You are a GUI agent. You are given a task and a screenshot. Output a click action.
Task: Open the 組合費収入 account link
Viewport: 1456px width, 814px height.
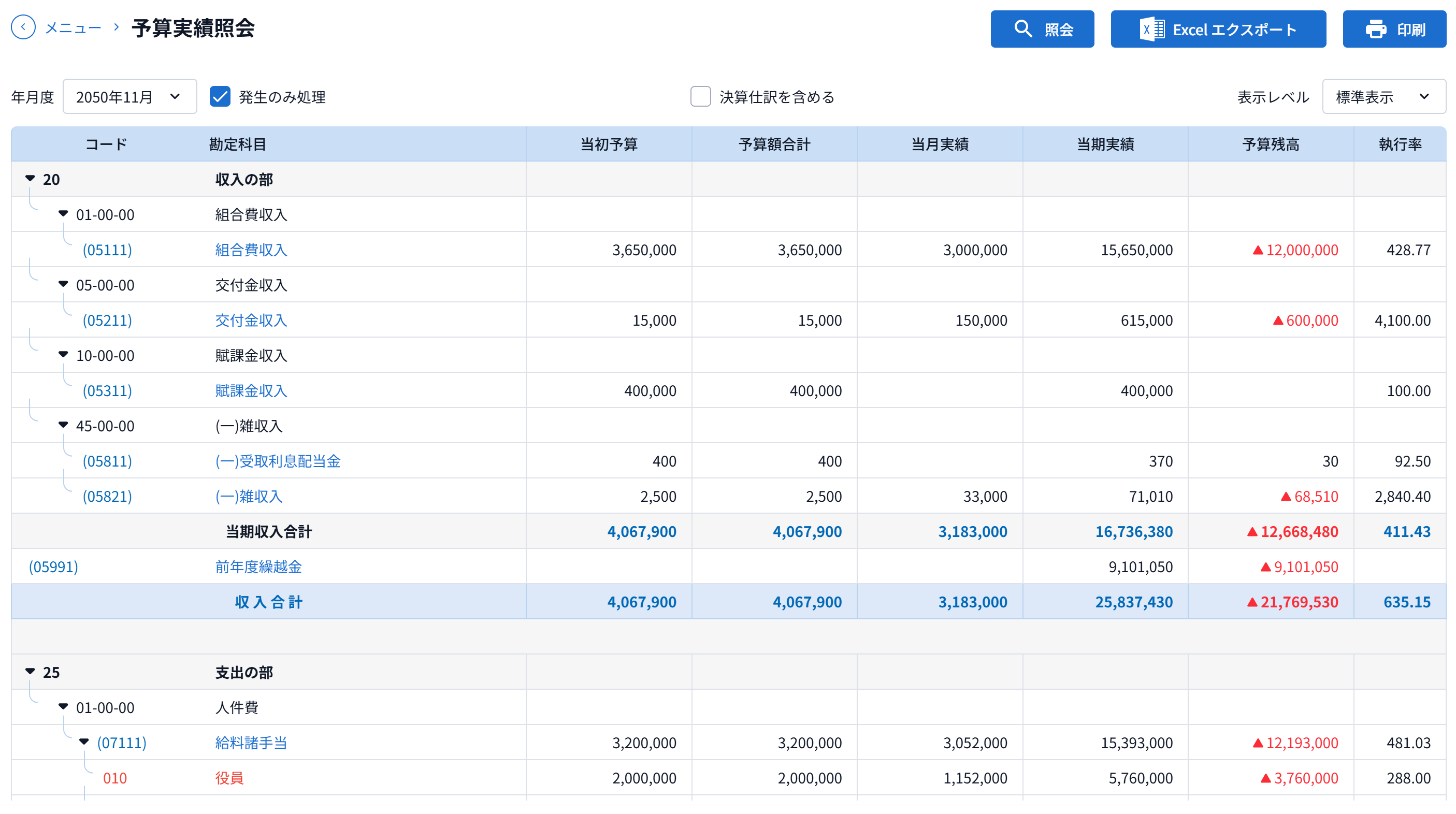click(251, 250)
